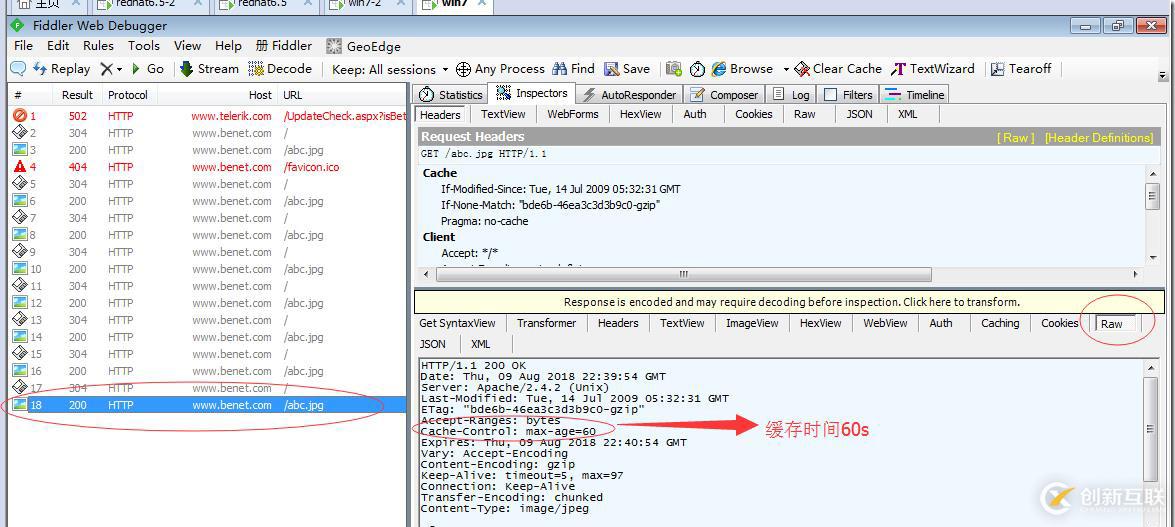Select the request TextView tab

pos(503,114)
